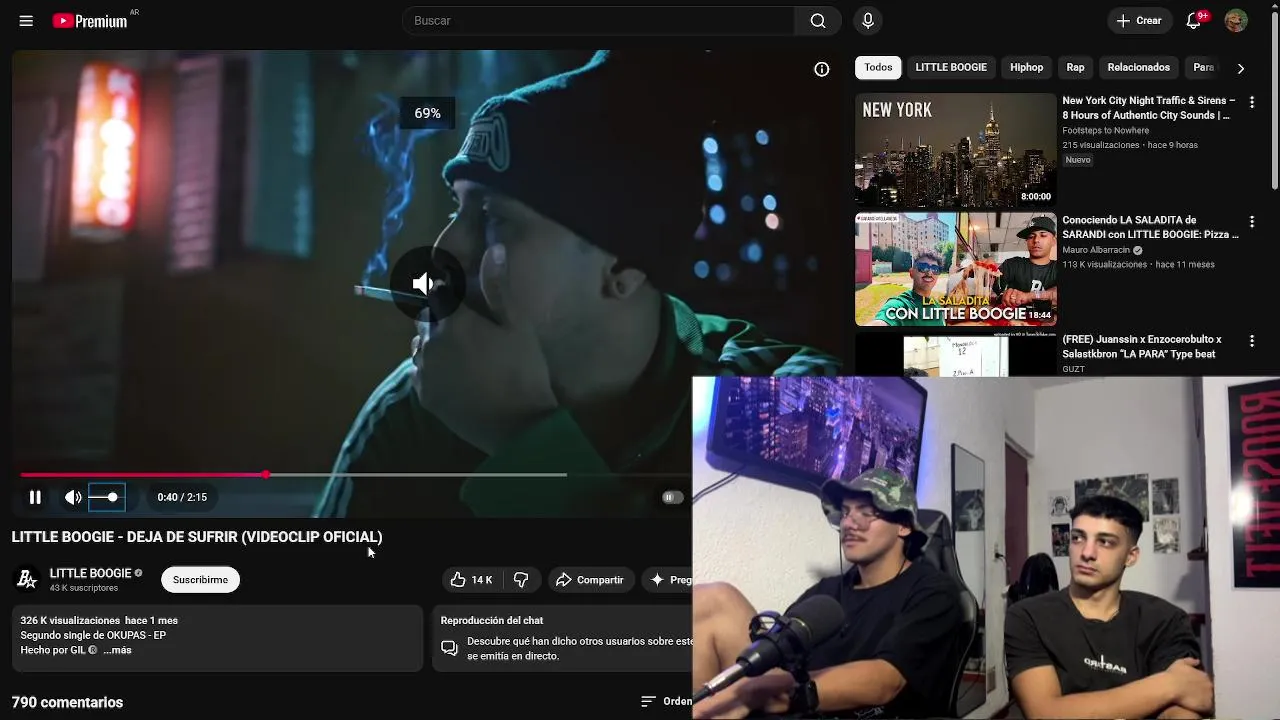This screenshot has width=1280, height=720.
Task: Click the Preguntar AI button
Action: [x=669, y=580]
